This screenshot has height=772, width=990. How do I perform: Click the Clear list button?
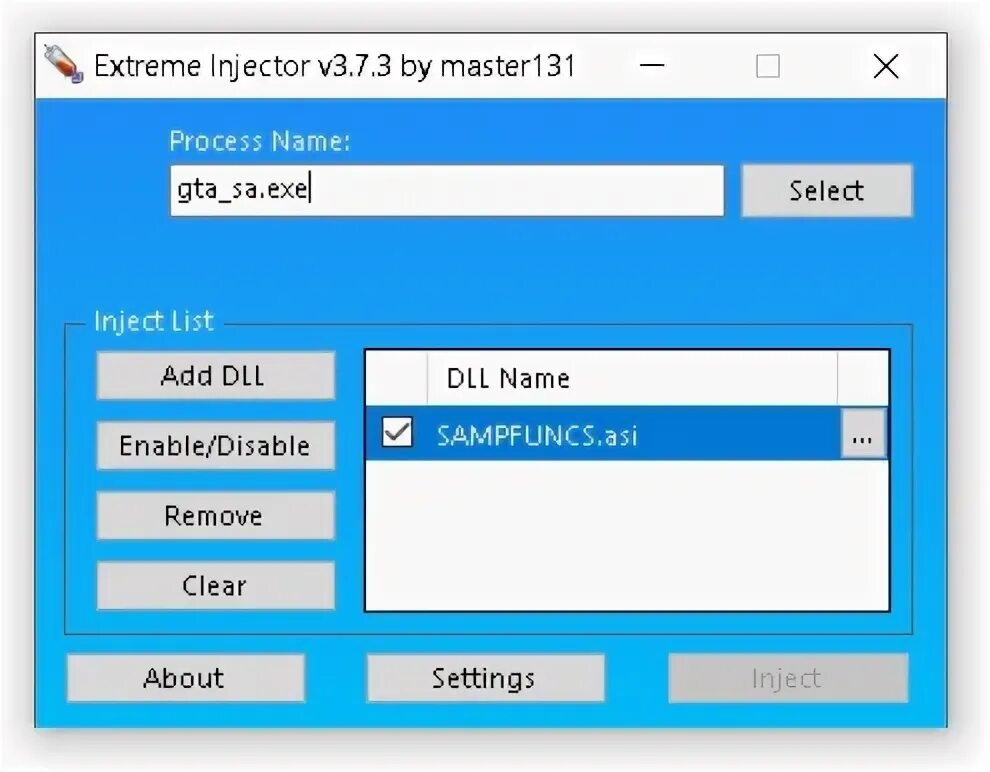pos(215,586)
